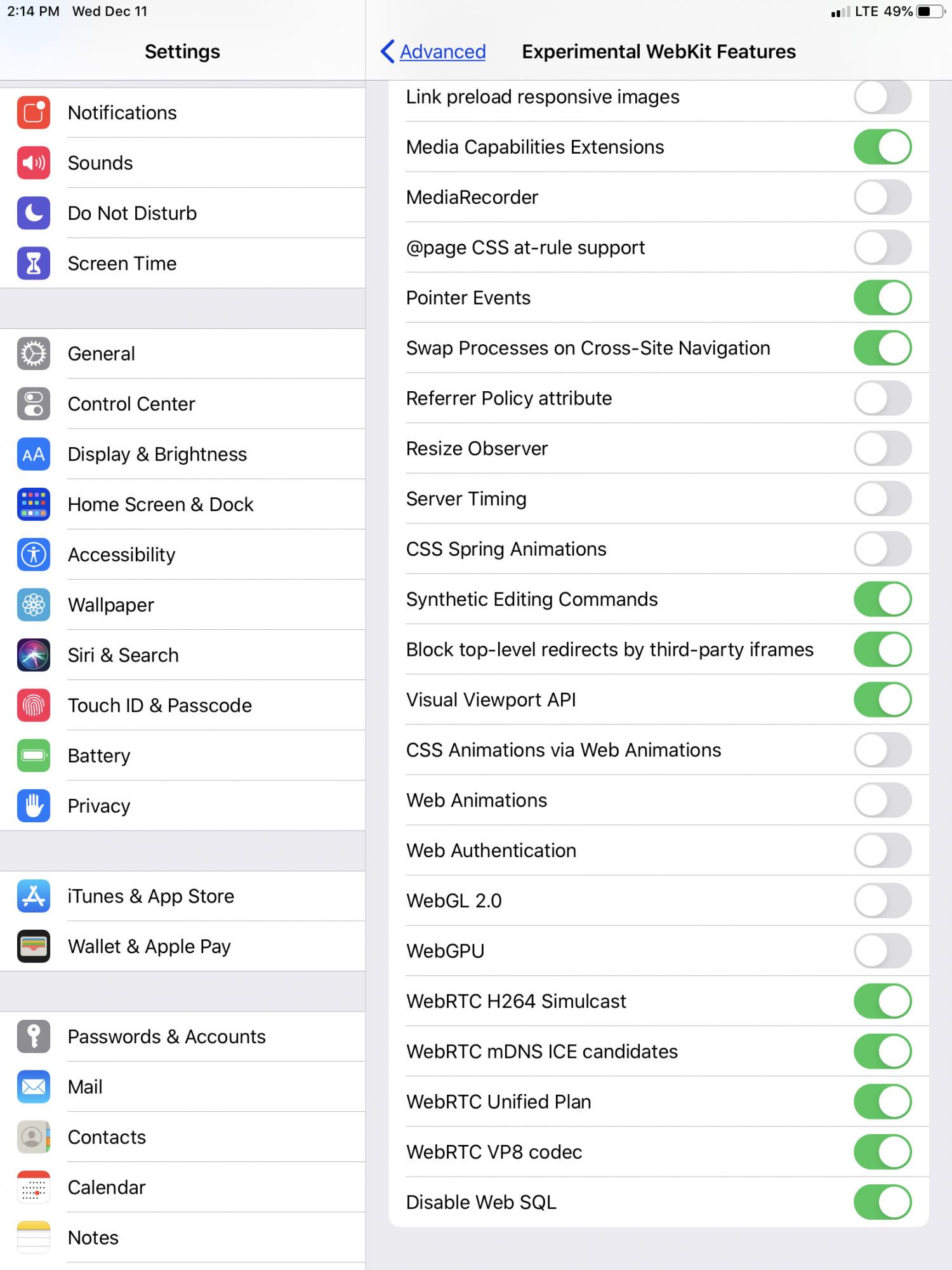Tap the Advanced back link

click(x=442, y=51)
